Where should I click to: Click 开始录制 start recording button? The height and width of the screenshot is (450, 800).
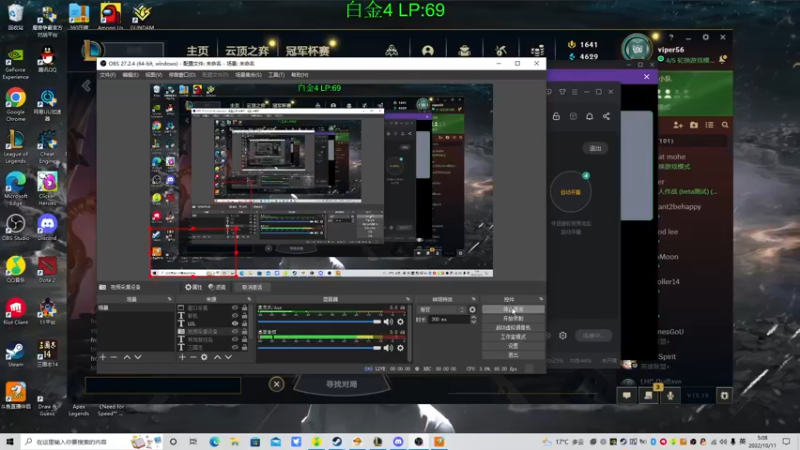(513, 319)
